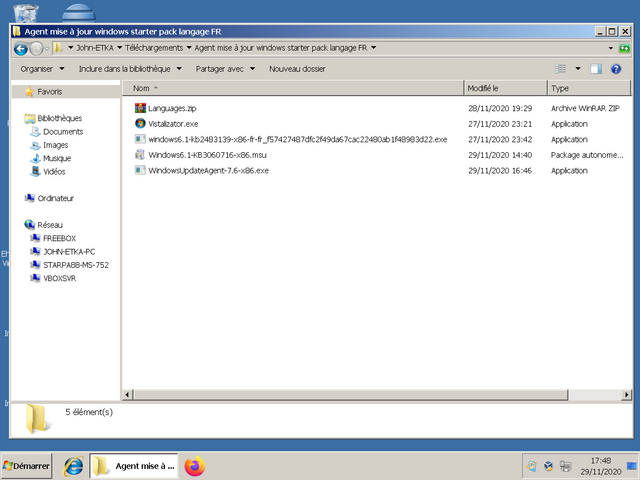Expand dropdown arrow after Agent mise à jour breadcrumb
The height and width of the screenshot is (480, 640).
pyautogui.click(x=373, y=48)
